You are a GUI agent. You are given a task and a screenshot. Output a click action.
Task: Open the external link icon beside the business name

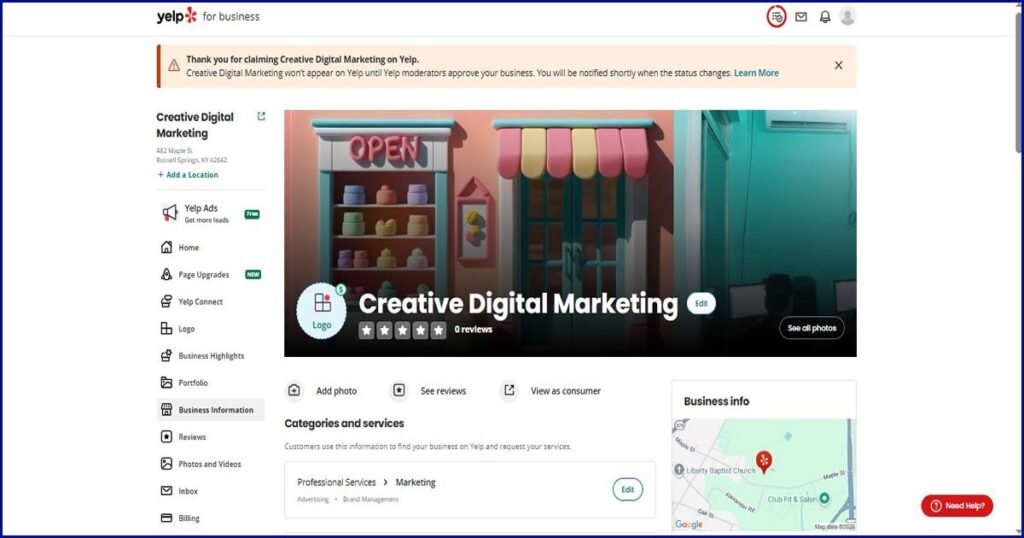261,116
